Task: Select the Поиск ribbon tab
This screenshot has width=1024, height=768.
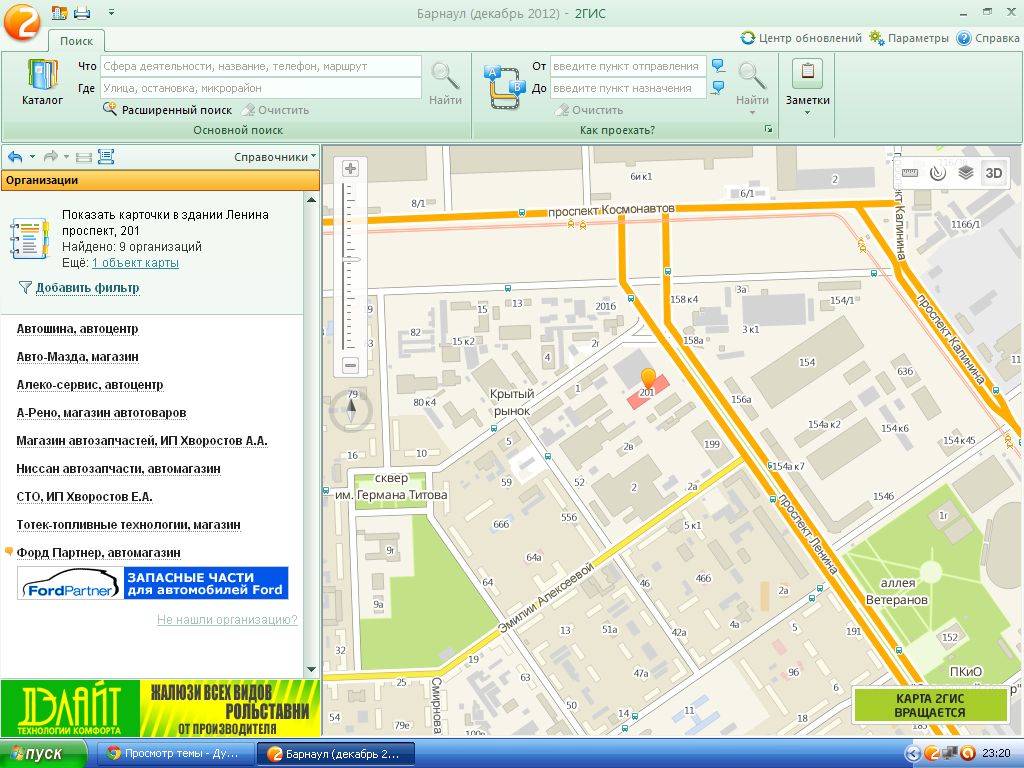Action: 76,40
